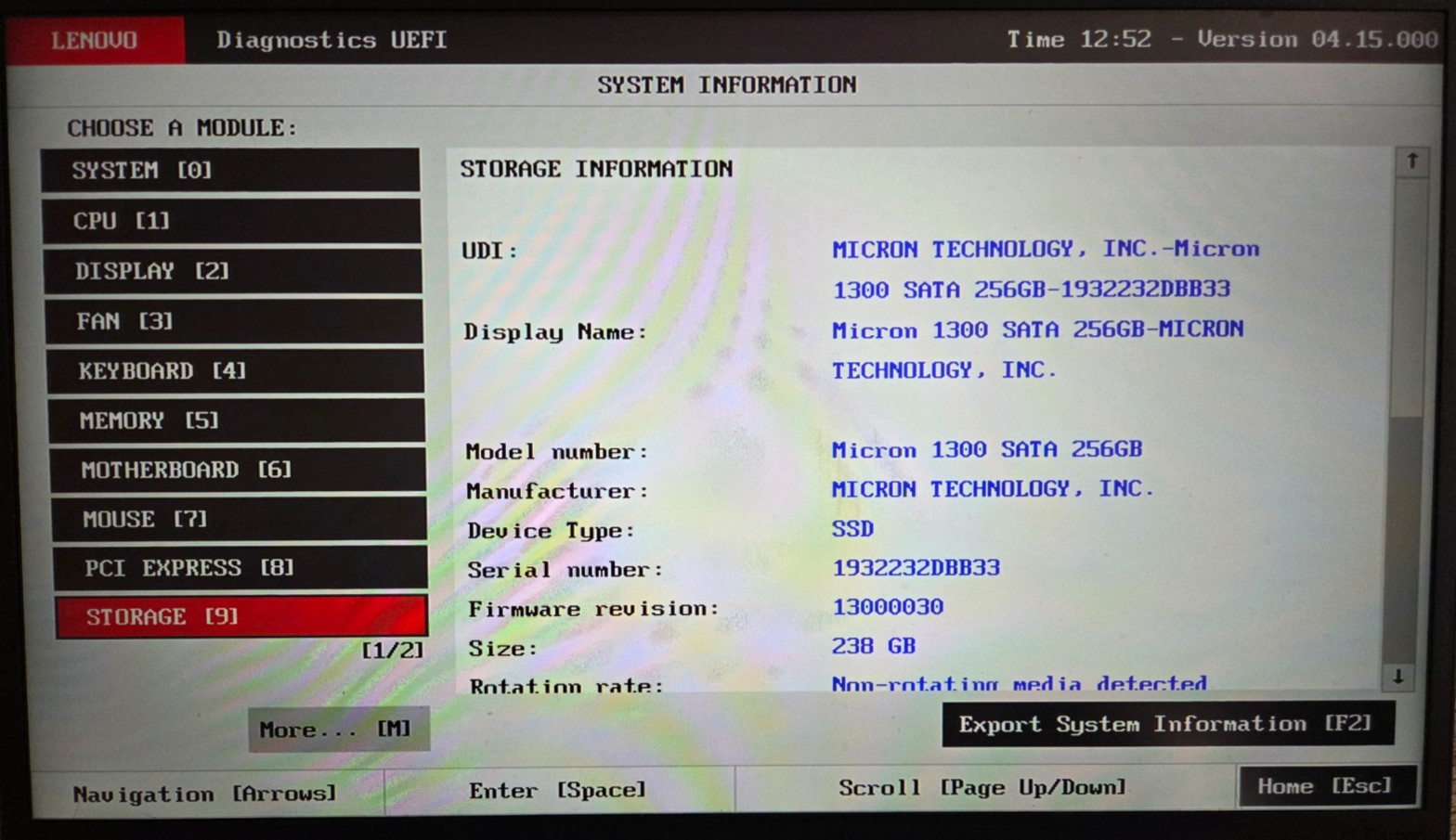Select the MEMORY [5] module
The height and width of the screenshot is (840, 1456).
point(237,420)
